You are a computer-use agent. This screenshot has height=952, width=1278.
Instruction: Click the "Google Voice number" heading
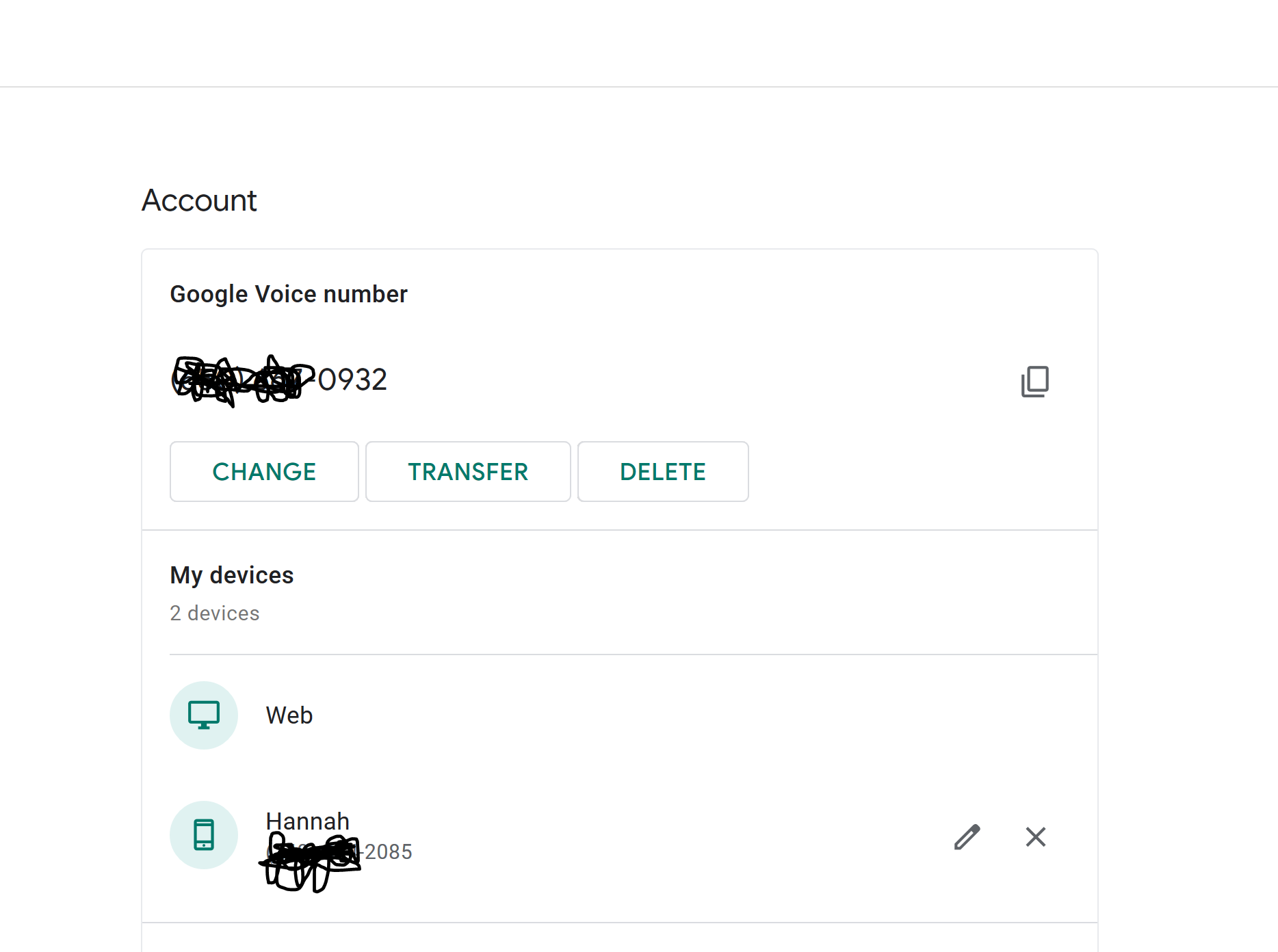tap(289, 294)
